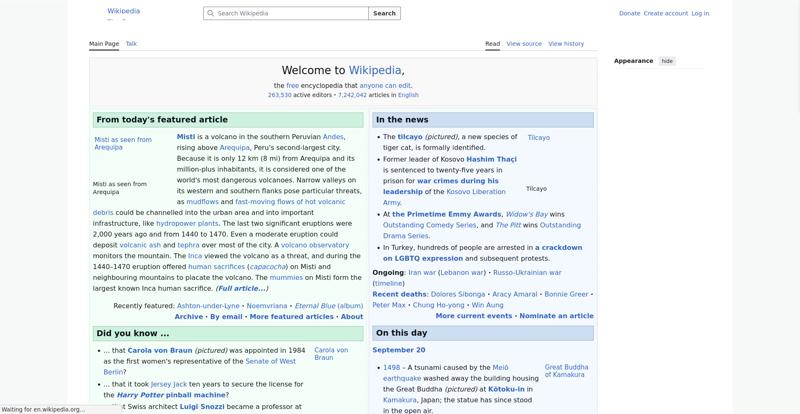Screen dimensions: 800x414
Task: Follow the 'free' encyclopedia link
Action: [292, 86]
